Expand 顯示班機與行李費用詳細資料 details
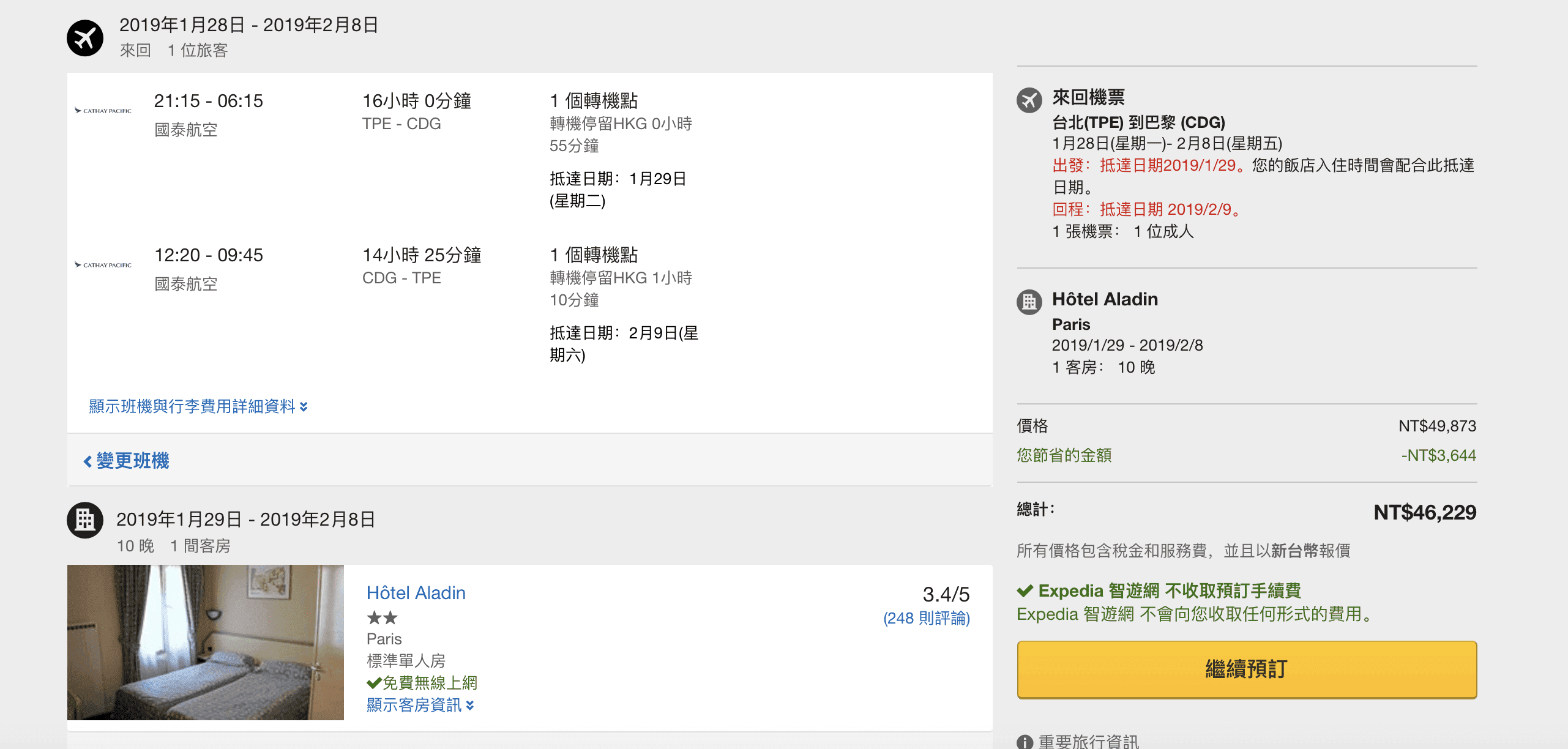Image resolution: width=1568 pixels, height=749 pixels. [198, 406]
